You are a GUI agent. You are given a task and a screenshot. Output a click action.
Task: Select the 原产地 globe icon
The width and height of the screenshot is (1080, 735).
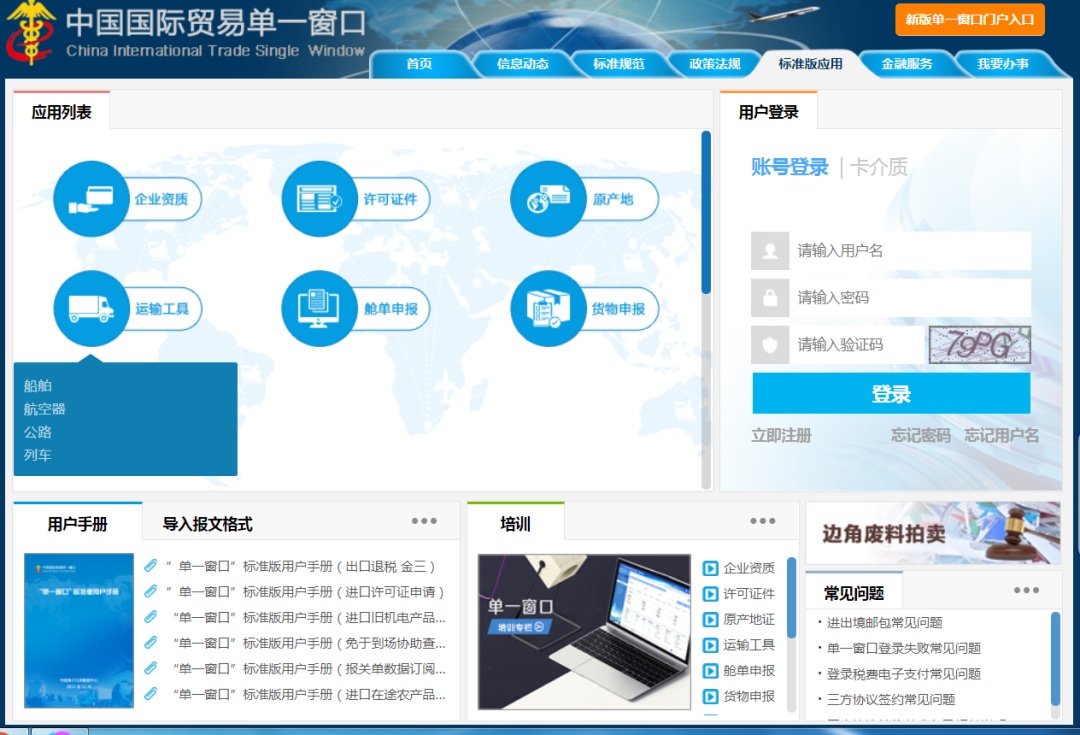pyautogui.click(x=548, y=199)
